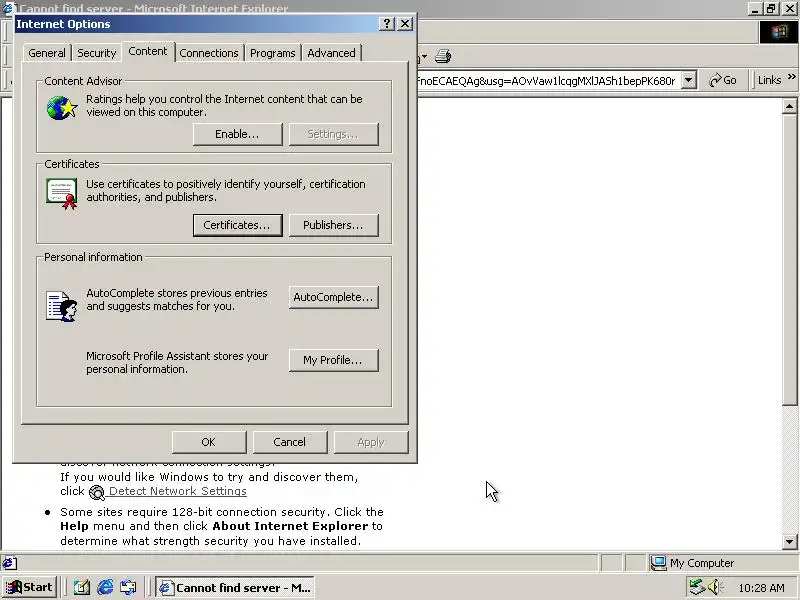Click the Content Advisor globe icon
This screenshot has height=600, width=800.
[62, 108]
